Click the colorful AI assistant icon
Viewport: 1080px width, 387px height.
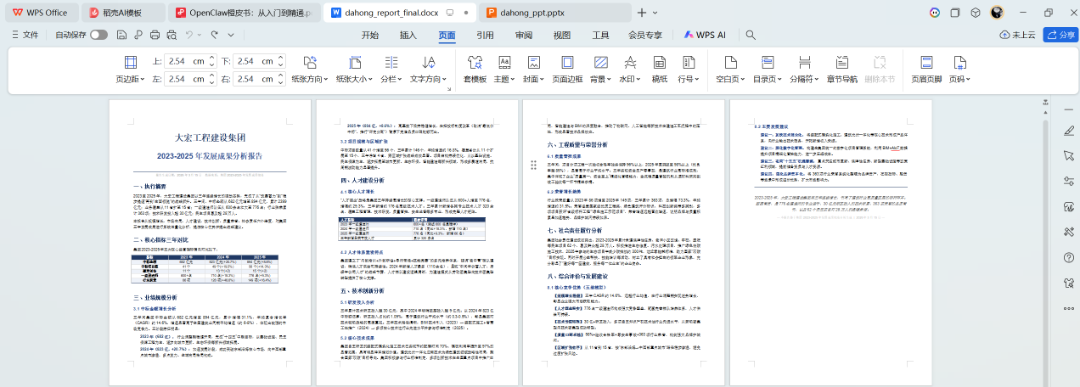[934, 12]
